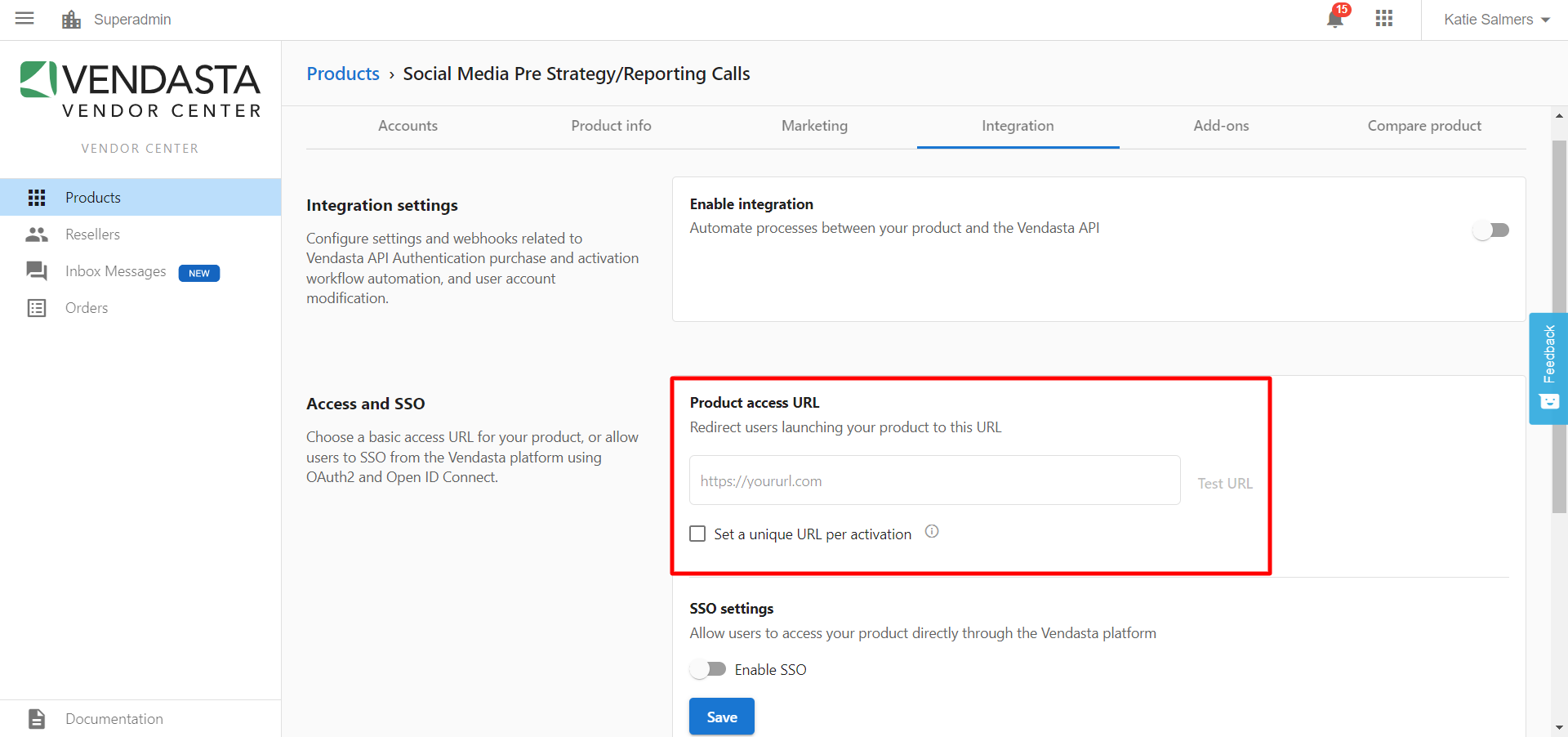The image size is (1568, 737).
Task: Switch to the Marketing tab
Action: coord(814,126)
